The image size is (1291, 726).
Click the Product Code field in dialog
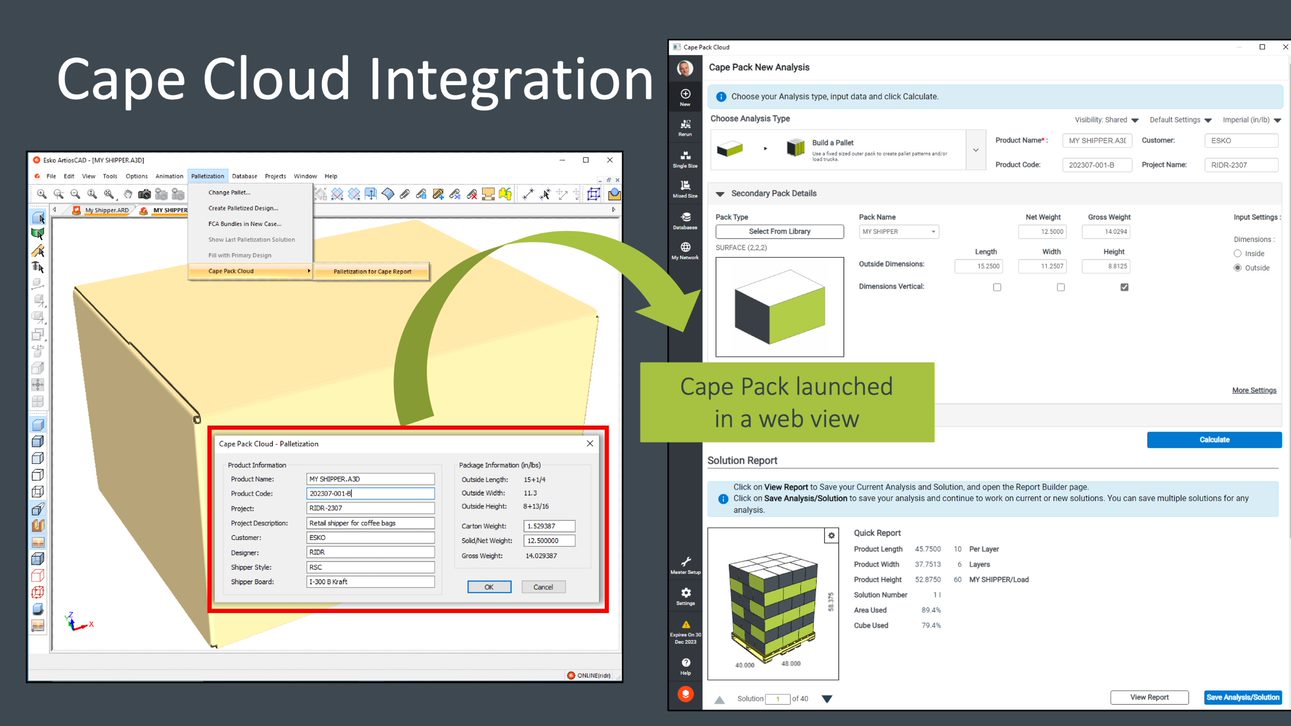coord(370,493)
